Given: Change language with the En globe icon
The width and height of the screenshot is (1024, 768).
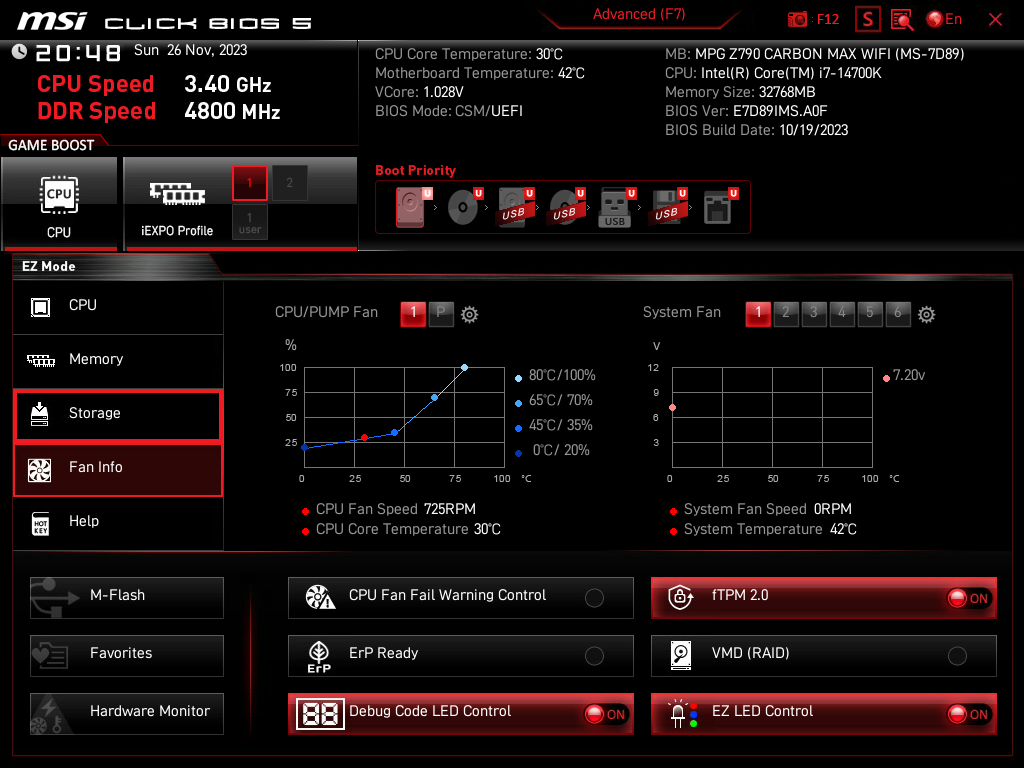Looking at the screenshot, I should coord(944,19).
